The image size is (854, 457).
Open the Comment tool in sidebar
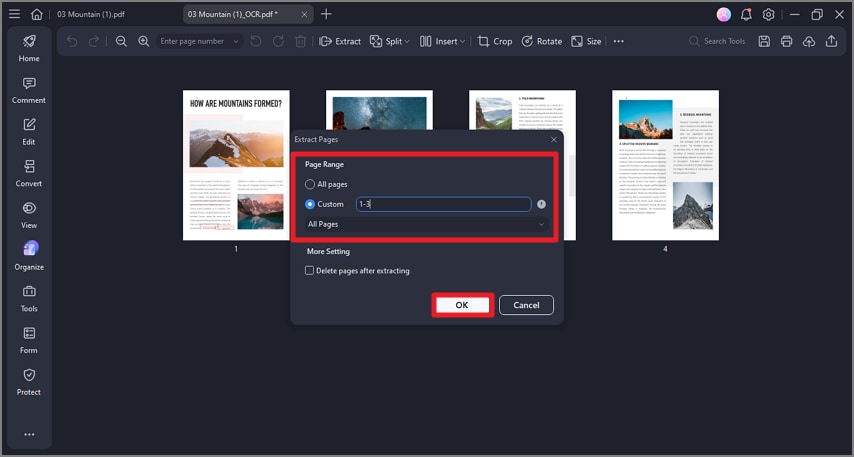(29, 90)
